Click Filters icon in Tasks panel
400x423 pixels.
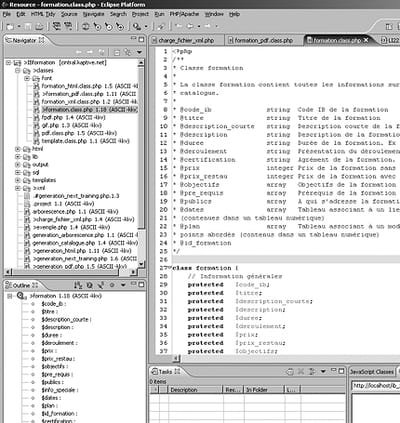click(x=312, y=371)
